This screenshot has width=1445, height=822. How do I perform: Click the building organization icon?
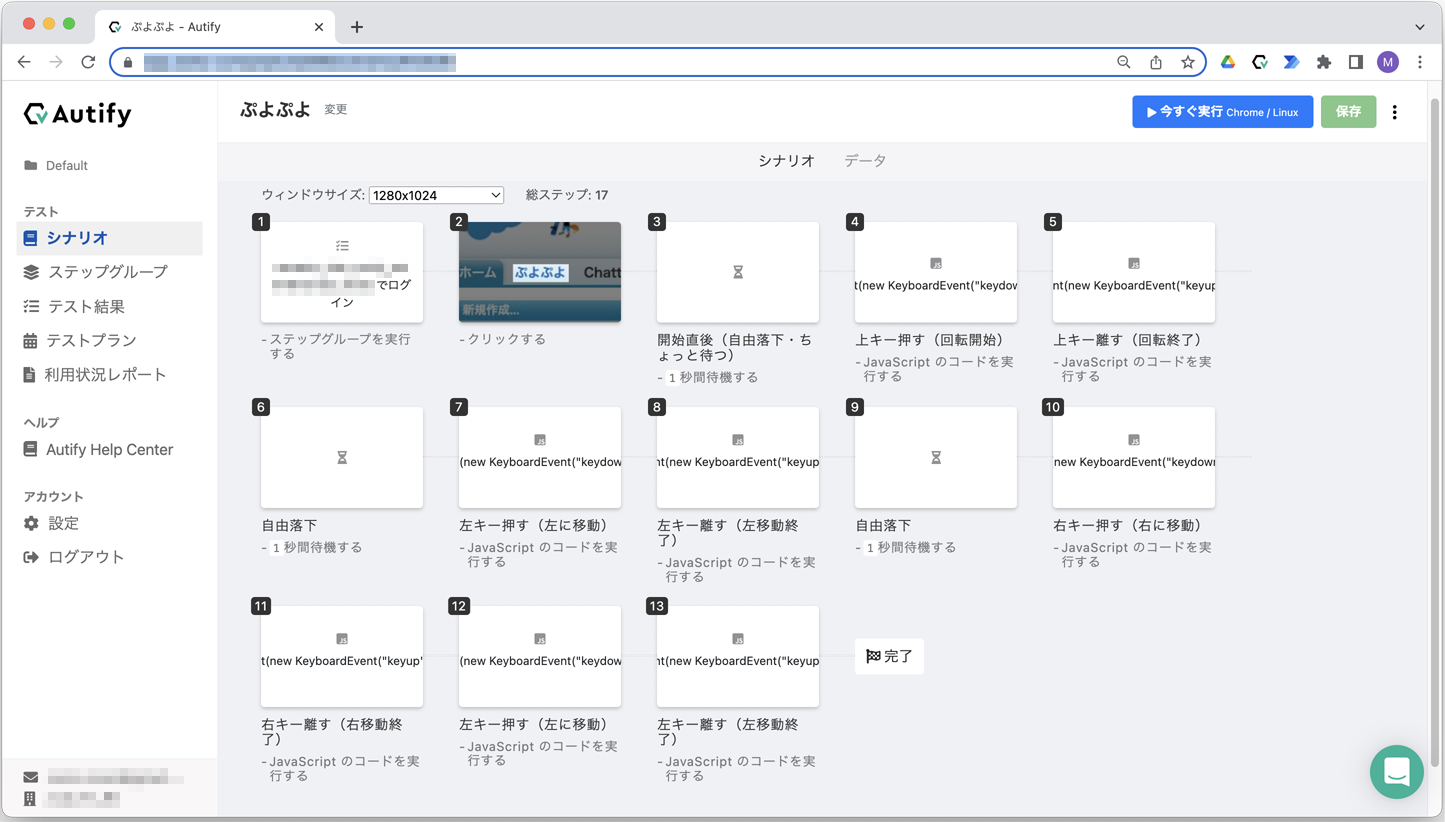click(x=31, y=798)
